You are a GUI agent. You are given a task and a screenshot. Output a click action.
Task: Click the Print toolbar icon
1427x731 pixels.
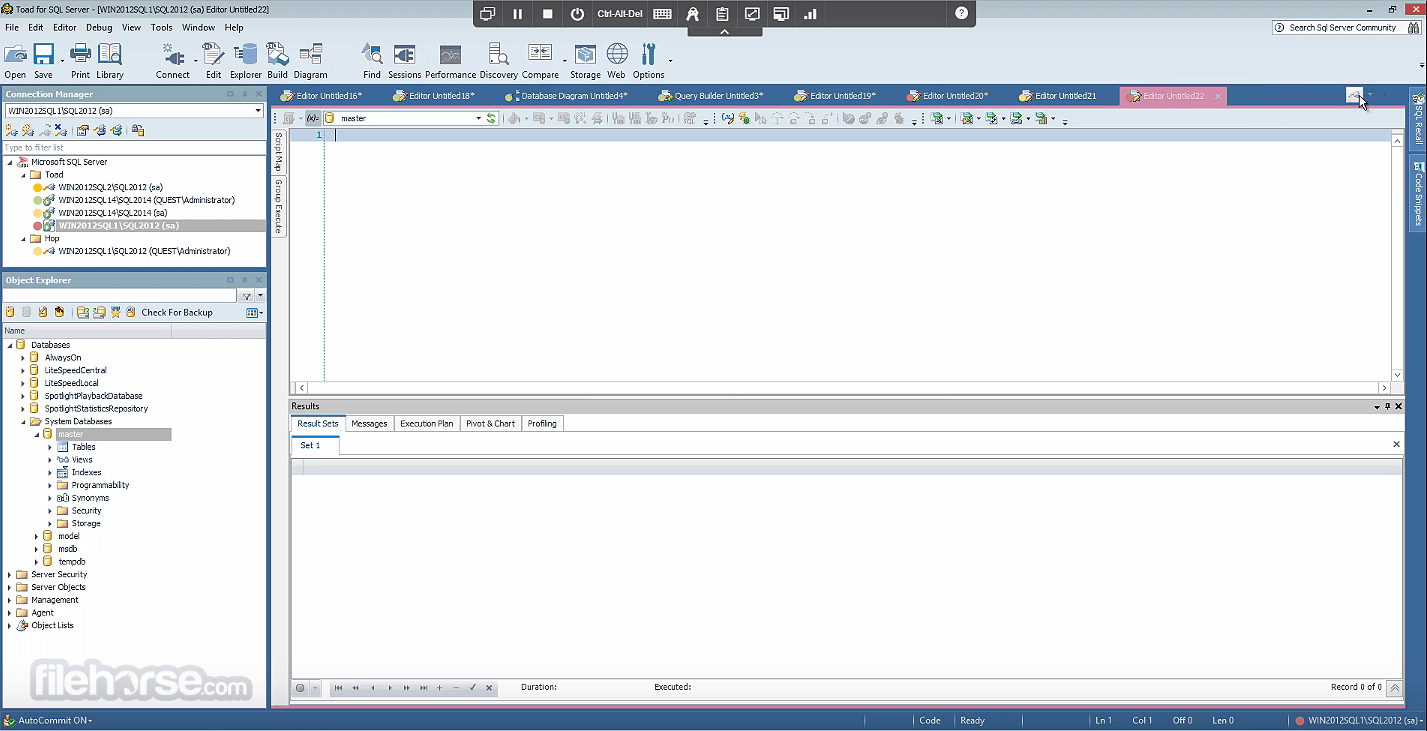click(x=80, y=60)
